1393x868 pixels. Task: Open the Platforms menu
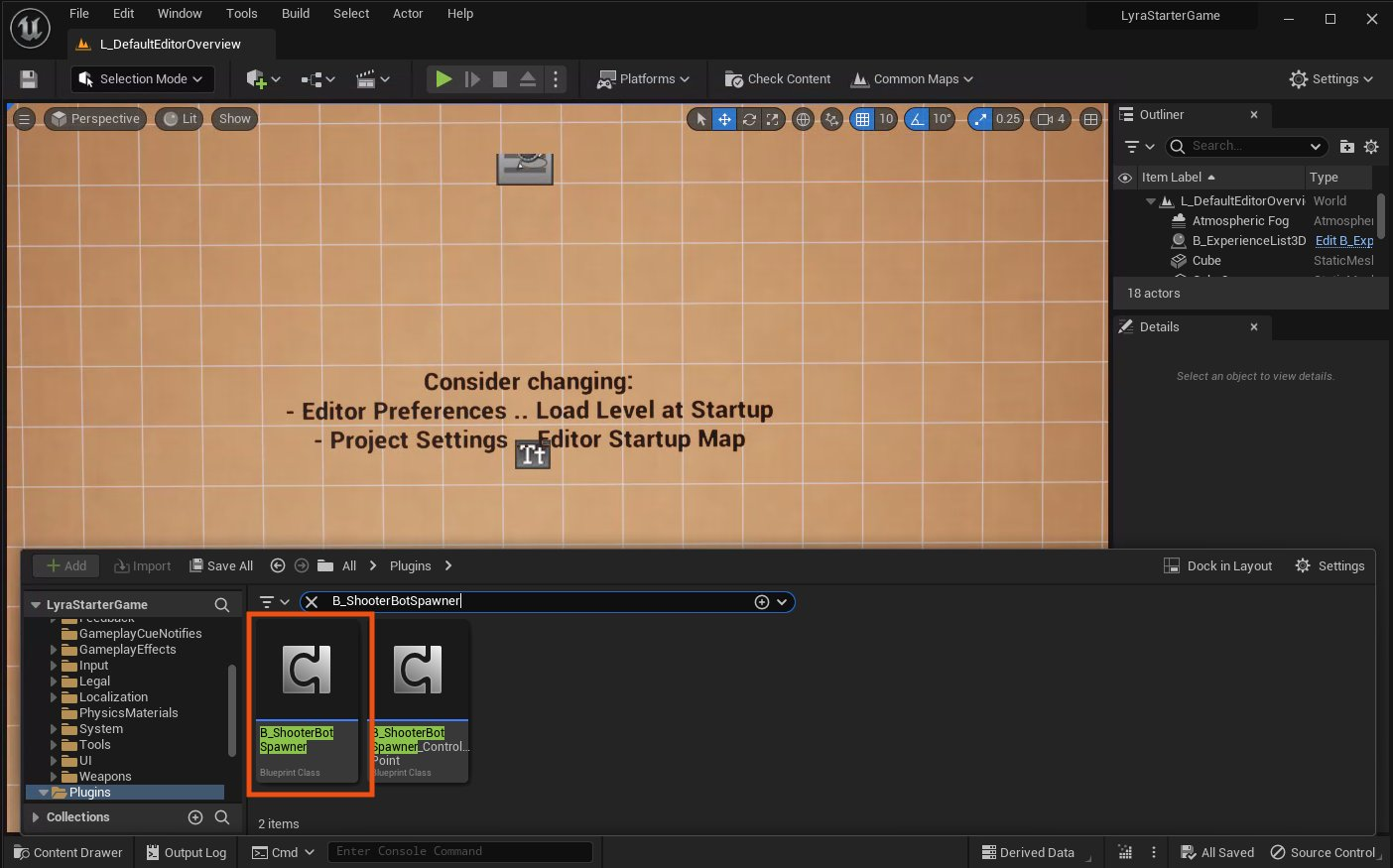click(x=643, y=79)
